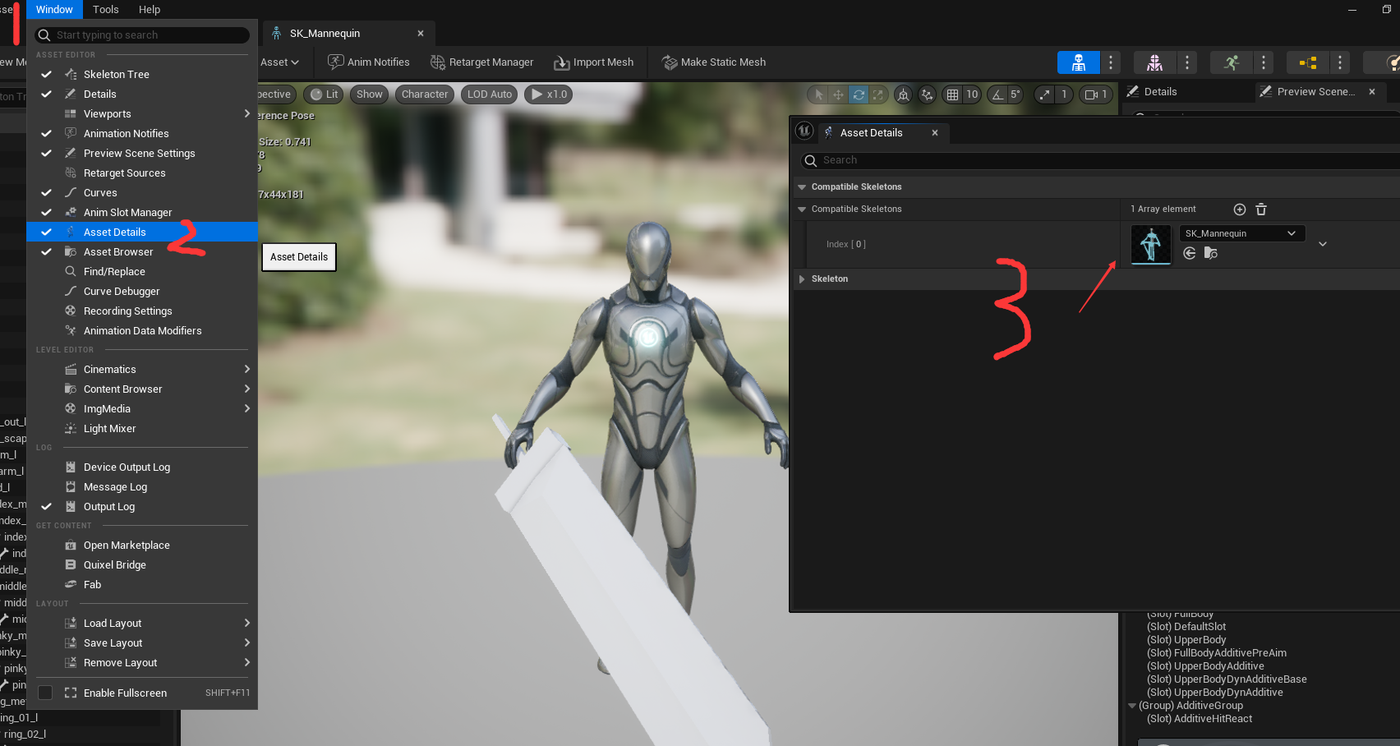
Task: Toggle surface snapping in viewport toolbar
Action: point(927,95)
